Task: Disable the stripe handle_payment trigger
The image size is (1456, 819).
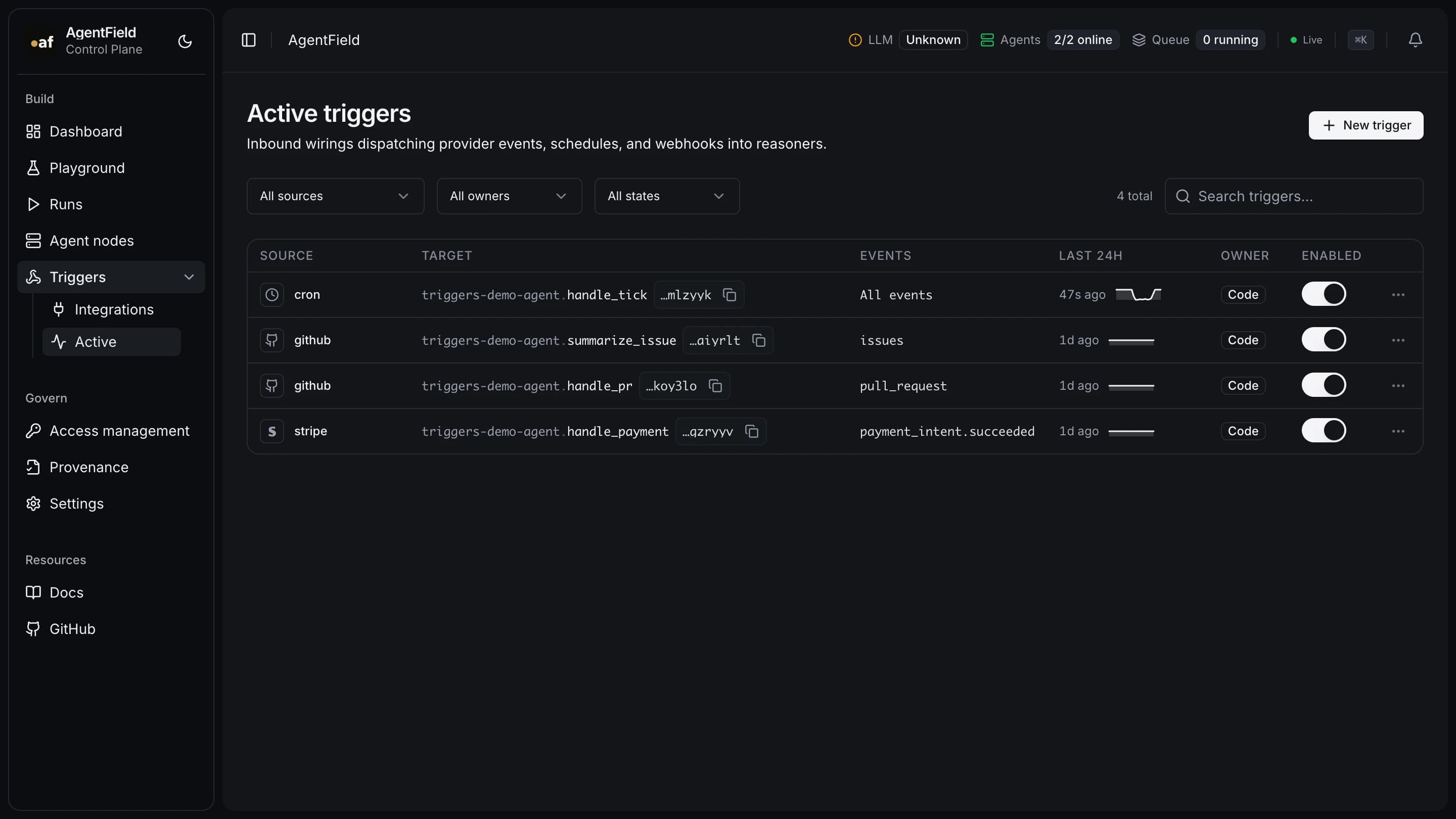Action: (1324, 430)
